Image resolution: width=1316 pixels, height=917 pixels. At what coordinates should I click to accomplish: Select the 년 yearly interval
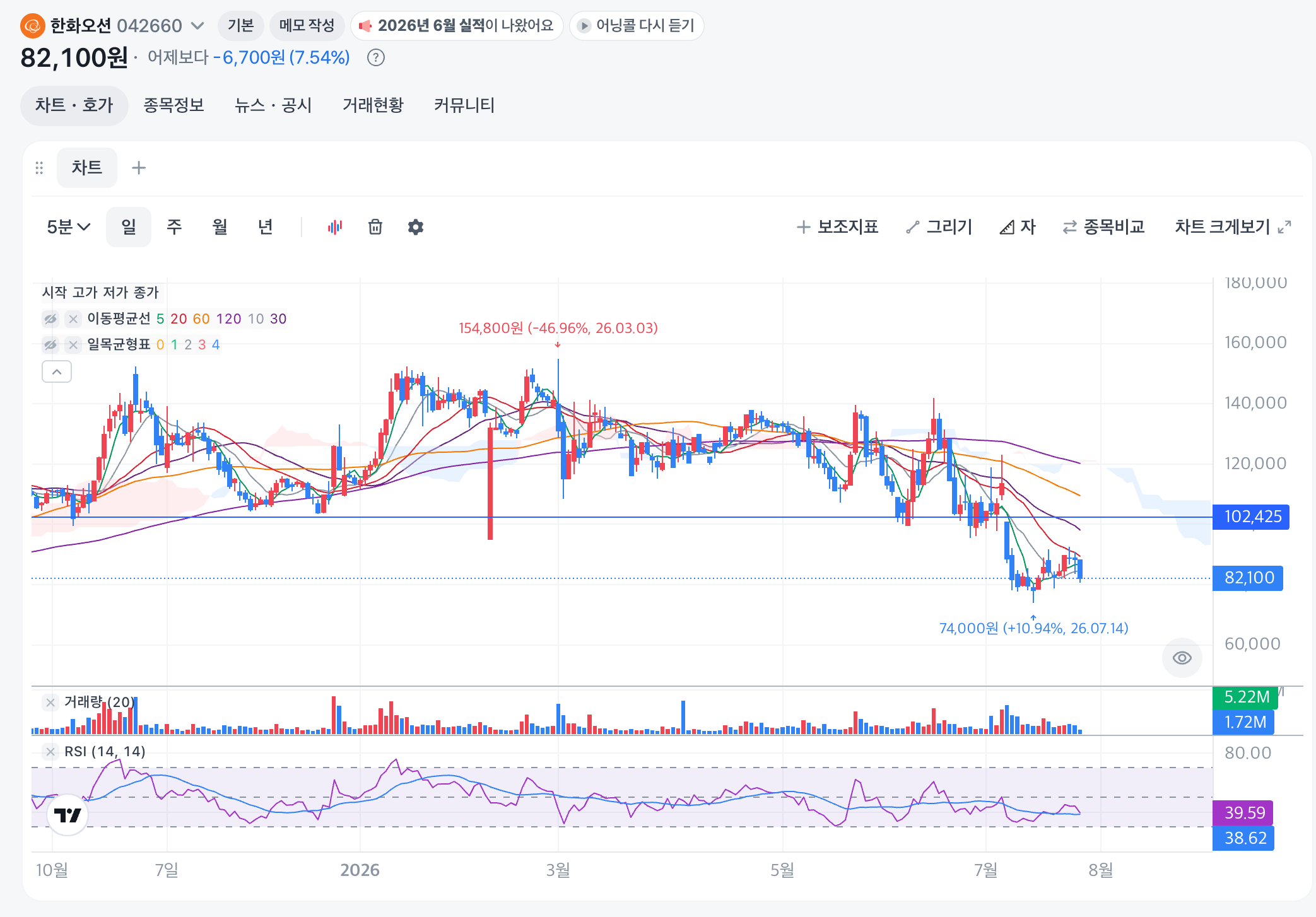pyautogui.click(x=265, y=227)
